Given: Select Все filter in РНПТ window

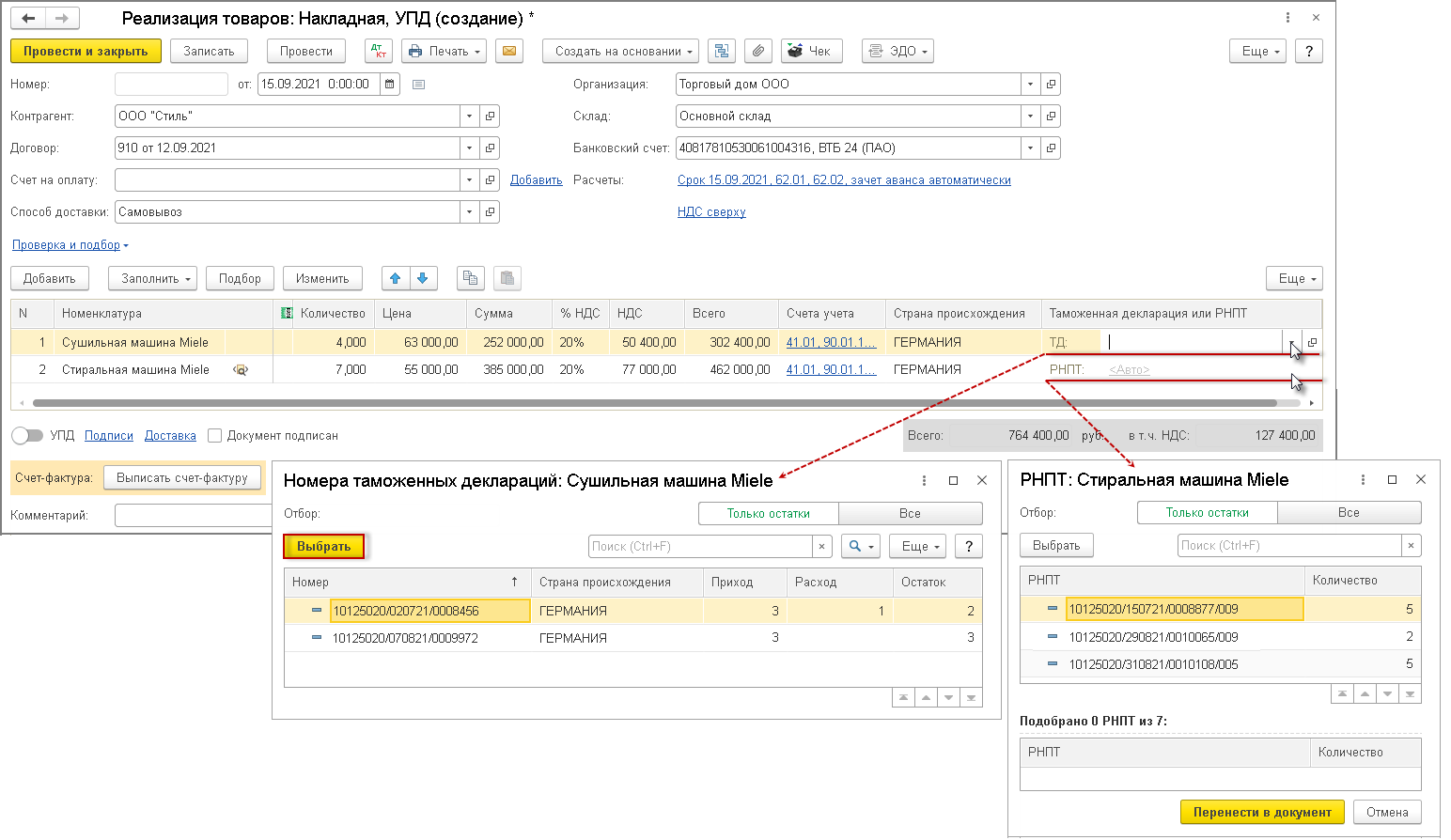Looking at the screenshot, I should [x=1350, y=512].
